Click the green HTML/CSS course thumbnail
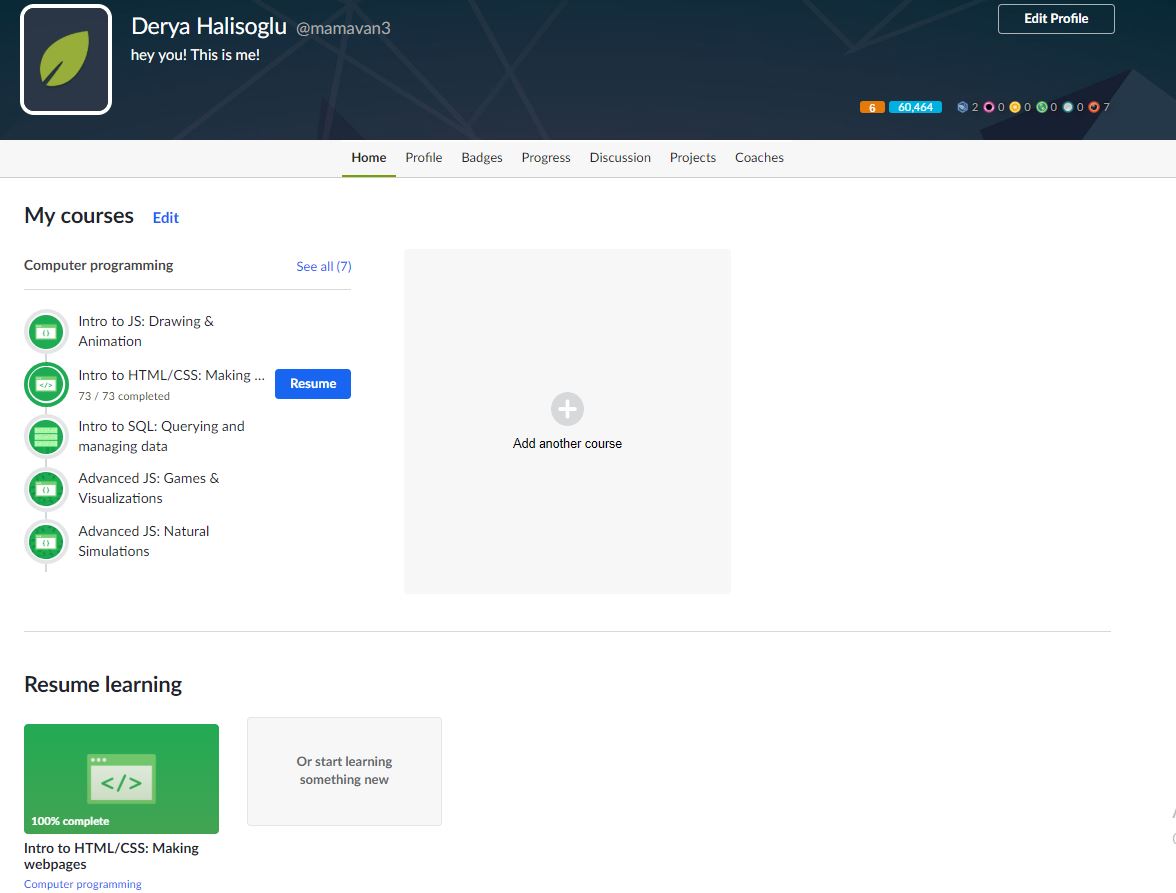The width and height of the screenshot is (1176, 893). coord(122,778)
